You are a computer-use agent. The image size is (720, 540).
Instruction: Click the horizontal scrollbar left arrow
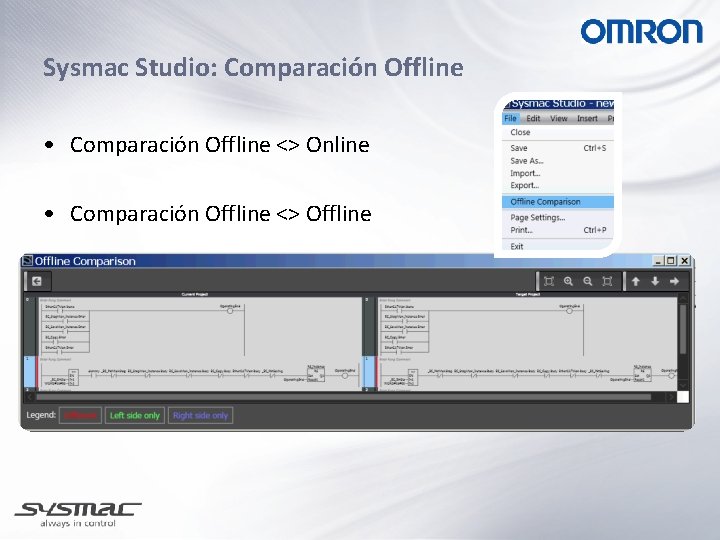click(x=30, y=397)
